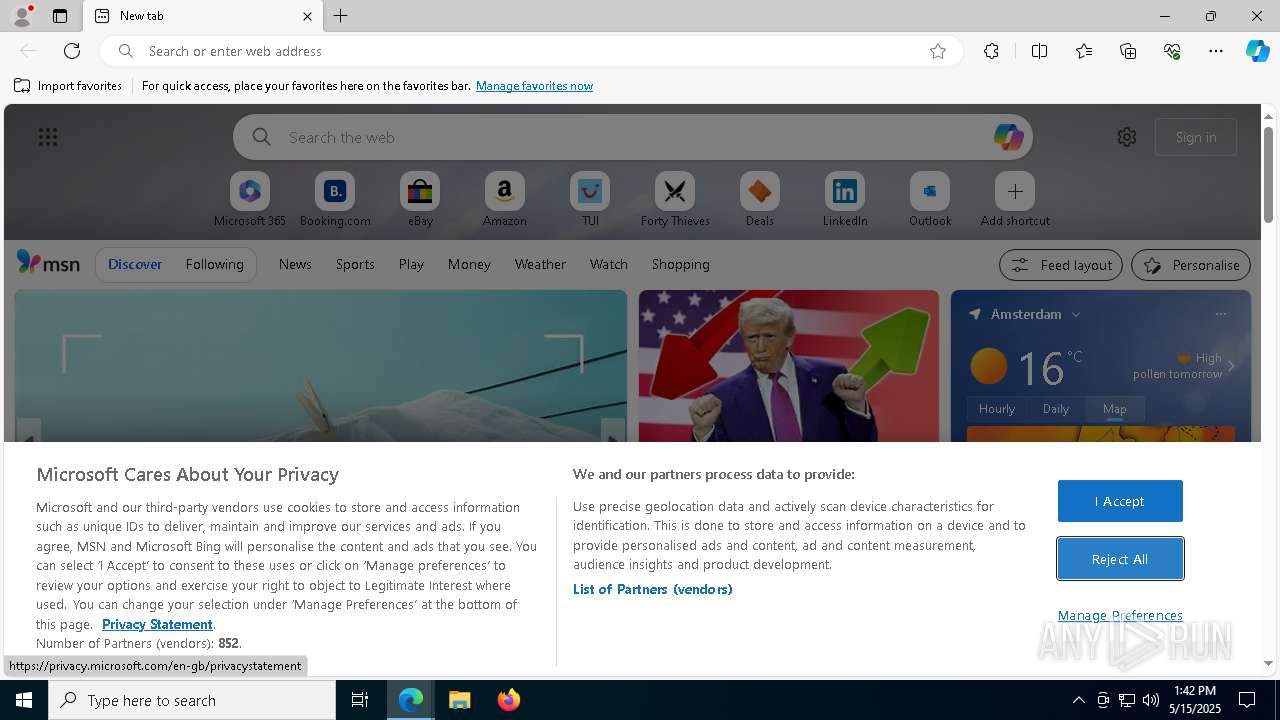This screenshot has width=1280, height=720.
Task: Click the Search the web box
Action: [x=632, y=137]
